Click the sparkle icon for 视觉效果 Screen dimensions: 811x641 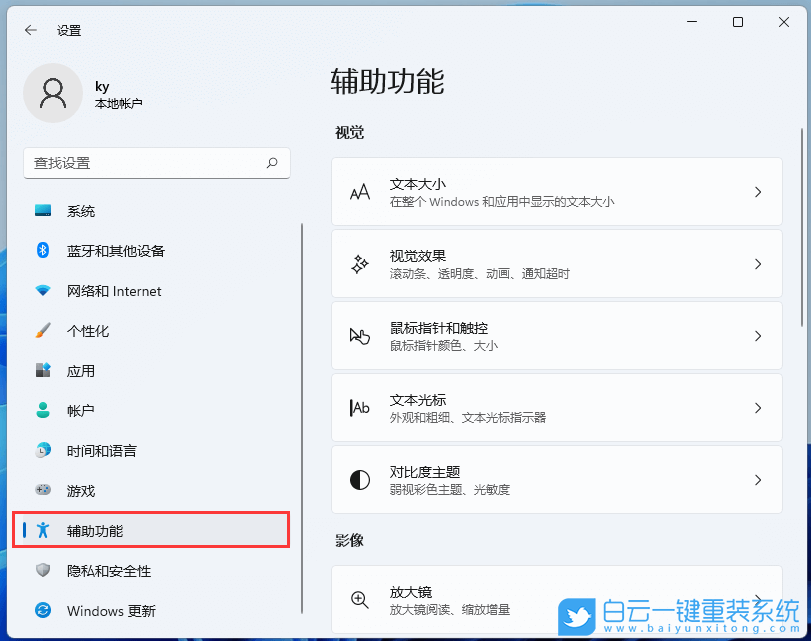click(x=359, y=262)
